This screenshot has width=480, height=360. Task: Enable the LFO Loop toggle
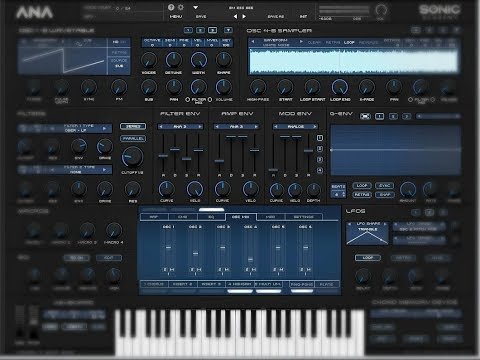click(368, 258)
